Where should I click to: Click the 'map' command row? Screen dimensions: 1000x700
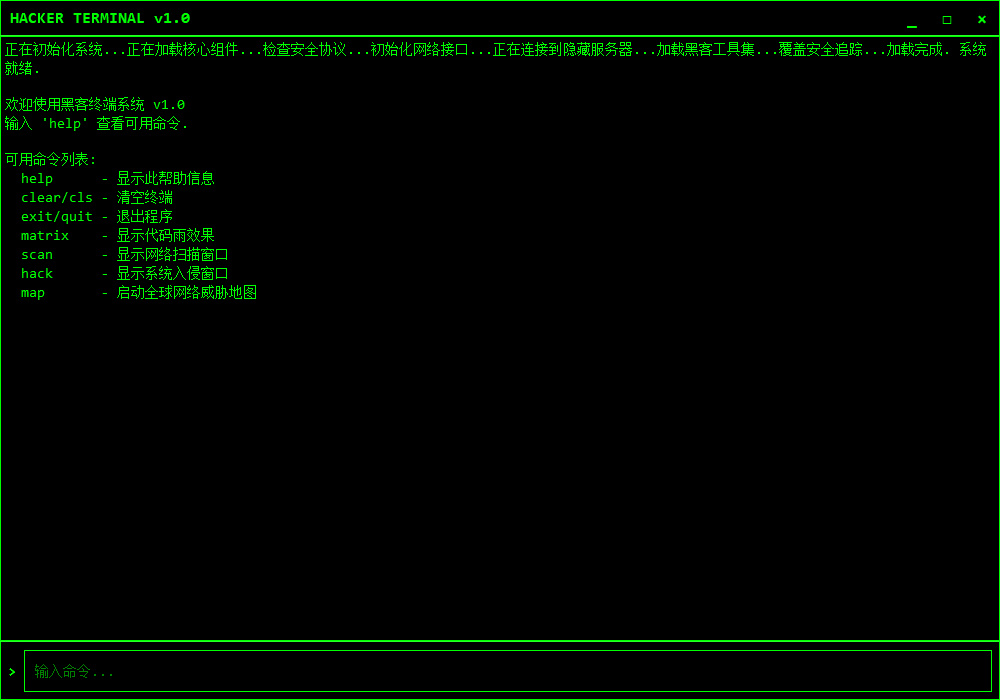point(138,293)
